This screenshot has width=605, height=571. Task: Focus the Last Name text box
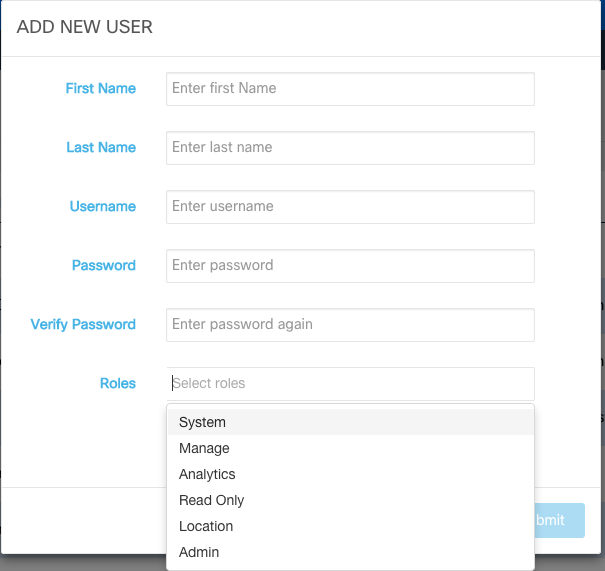(350, 147)
